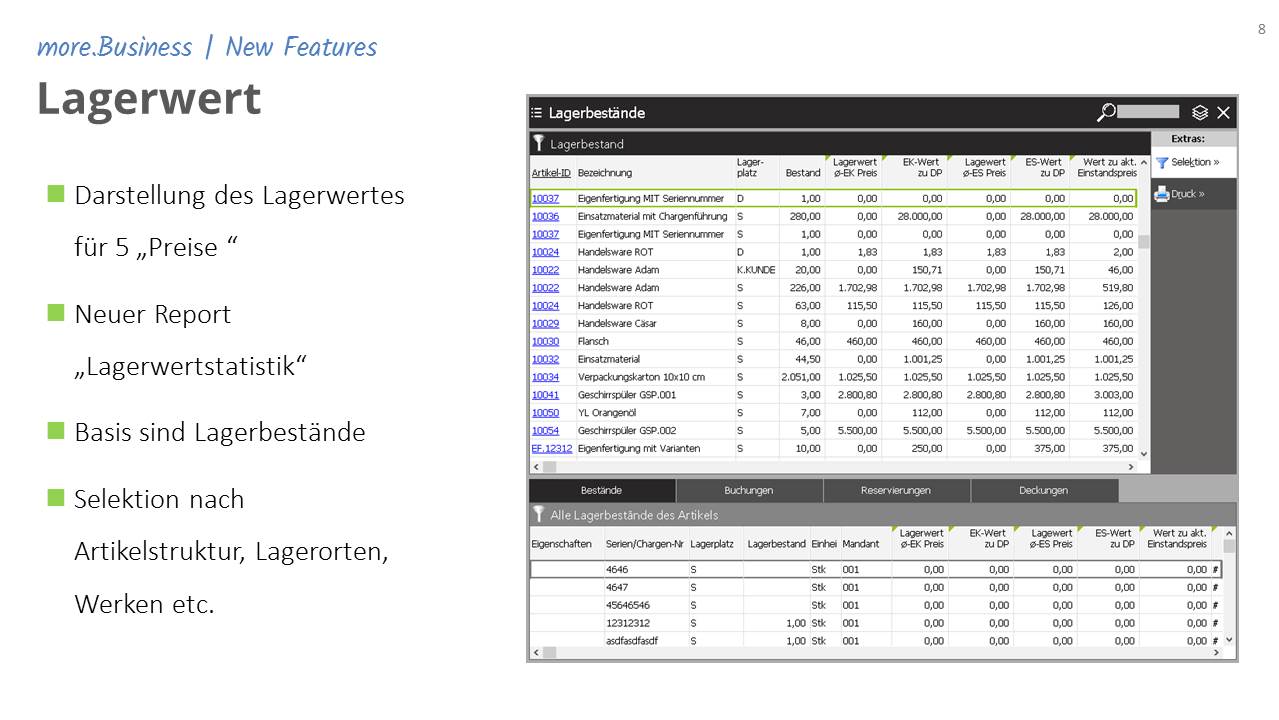This screenshot has height=720, width=1279.
Task: Click the lower table horizontal scrollbar left arrow
Action: [x=535, y=653]
